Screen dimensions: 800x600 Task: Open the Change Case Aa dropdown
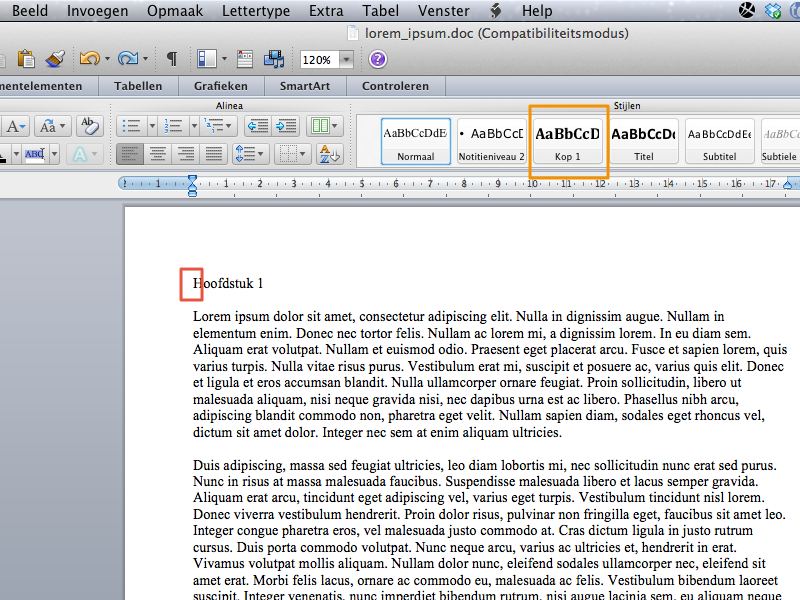(52, 126)
